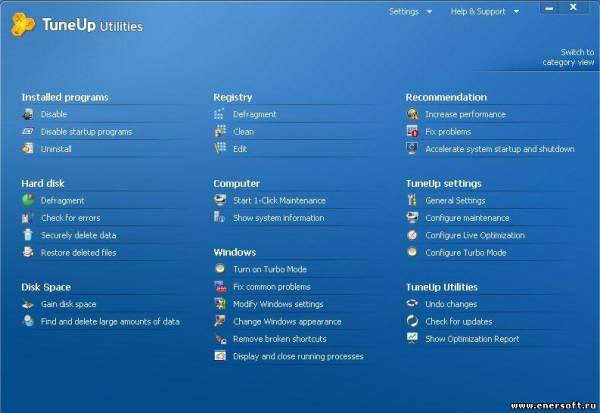Open the Help & Support dropdown menu

tap(484, 11)
